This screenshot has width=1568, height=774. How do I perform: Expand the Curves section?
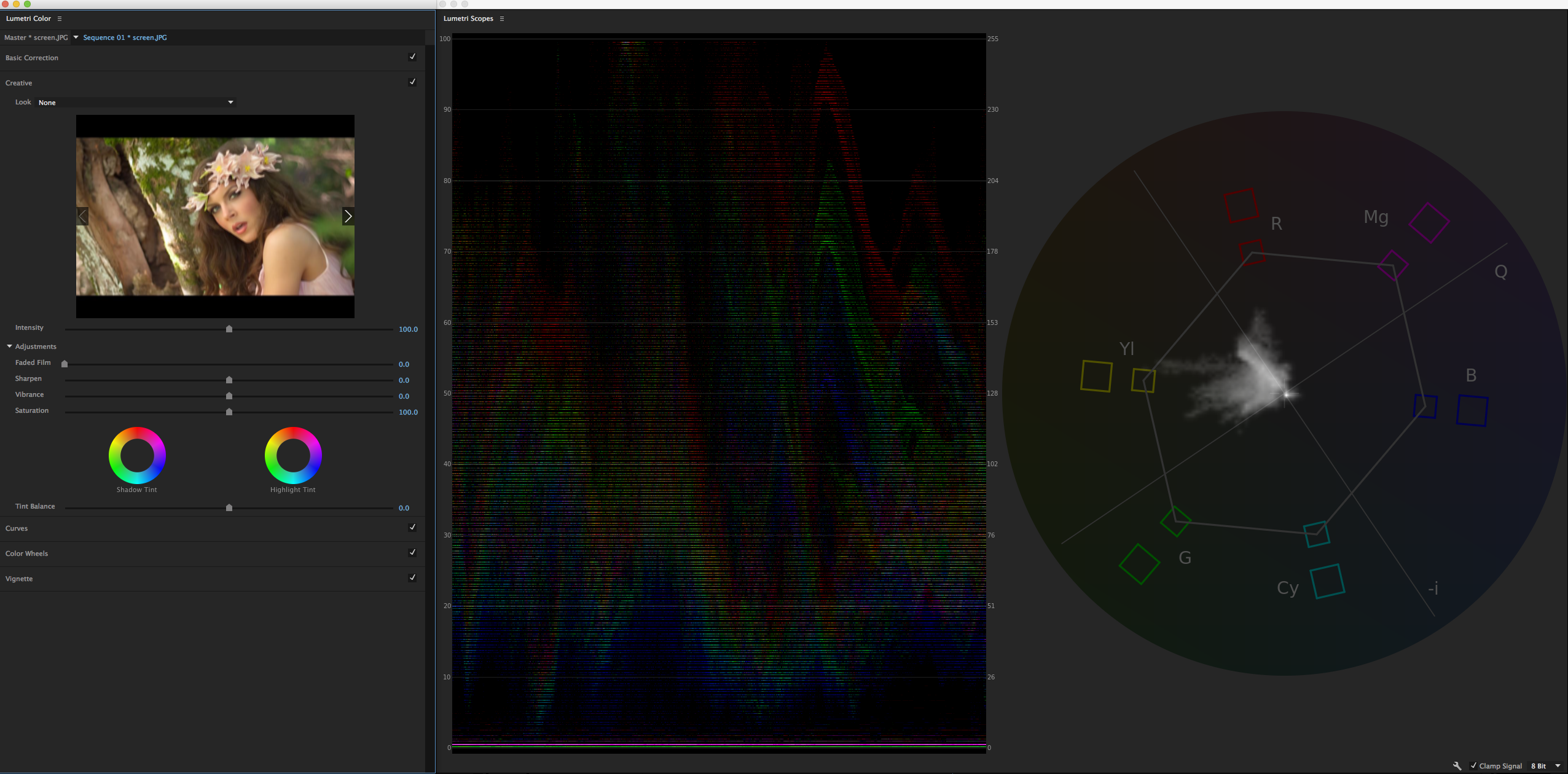pyautogui.click(x=17, y=528)
